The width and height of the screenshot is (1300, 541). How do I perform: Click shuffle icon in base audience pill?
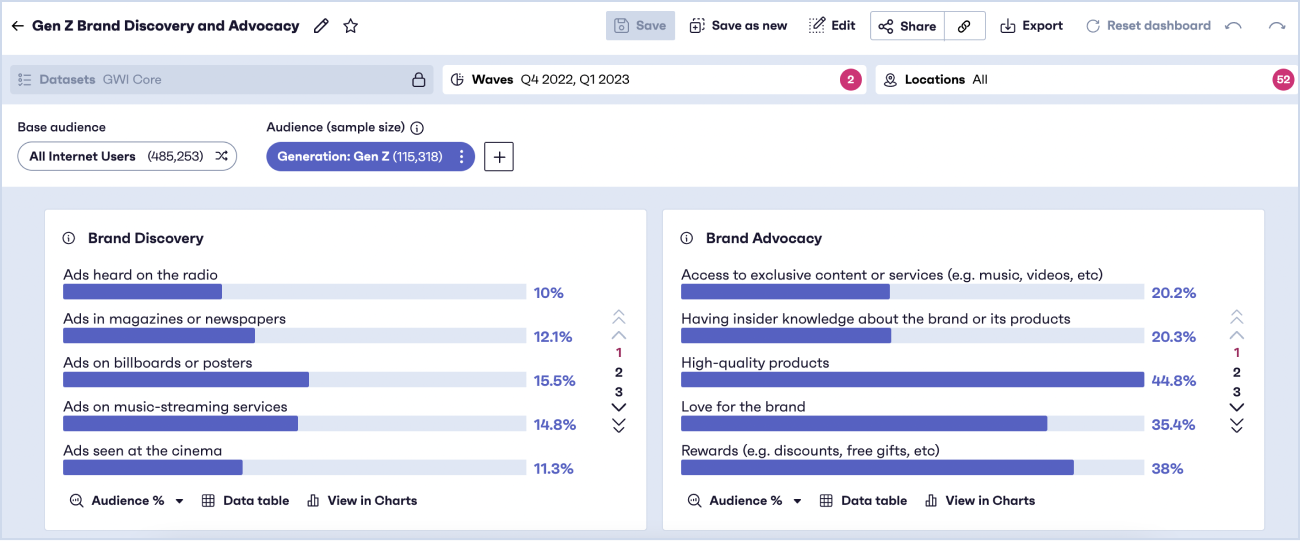221,156
